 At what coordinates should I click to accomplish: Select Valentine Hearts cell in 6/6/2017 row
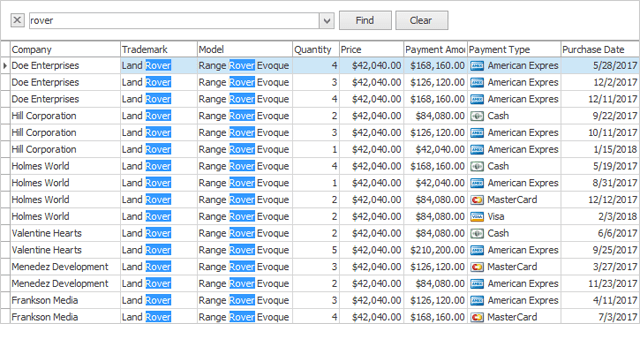[65, 233]
